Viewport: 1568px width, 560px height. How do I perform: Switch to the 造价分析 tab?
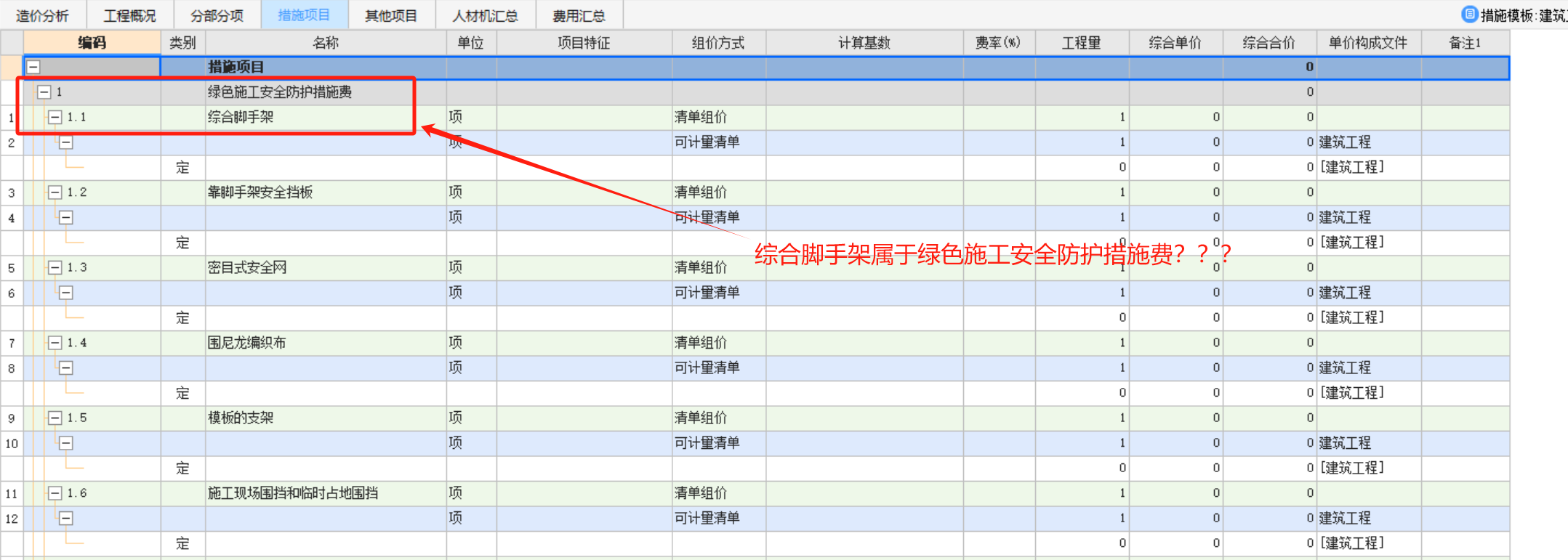point(42,15)
